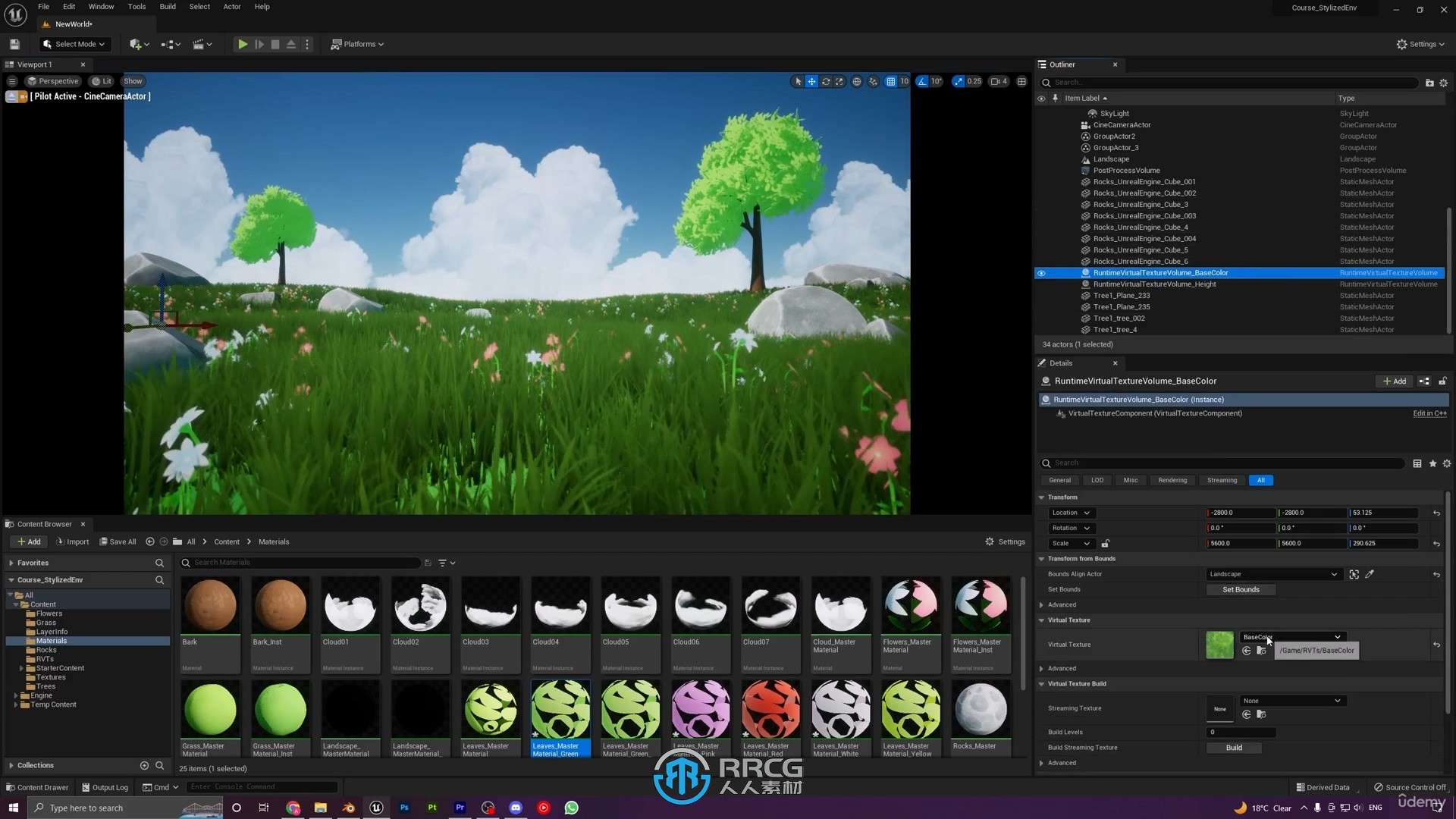Enable the Streaming section toggle
This screenshot has height=819, width=1456.
coord(1222,480)
